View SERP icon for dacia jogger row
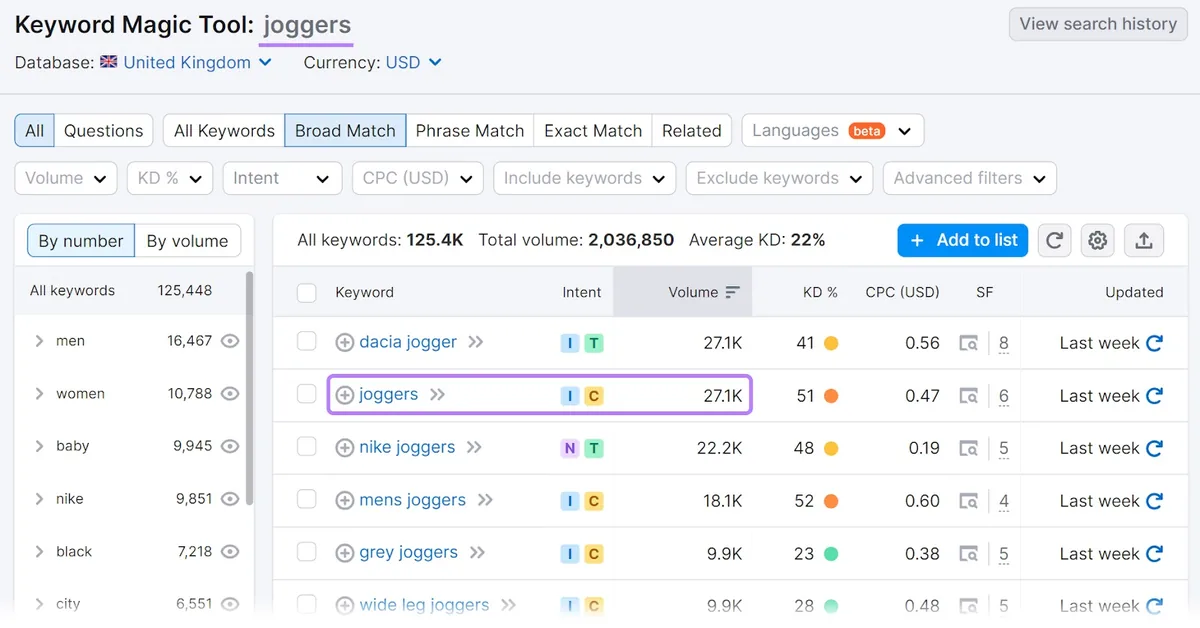 coord(968,343)
